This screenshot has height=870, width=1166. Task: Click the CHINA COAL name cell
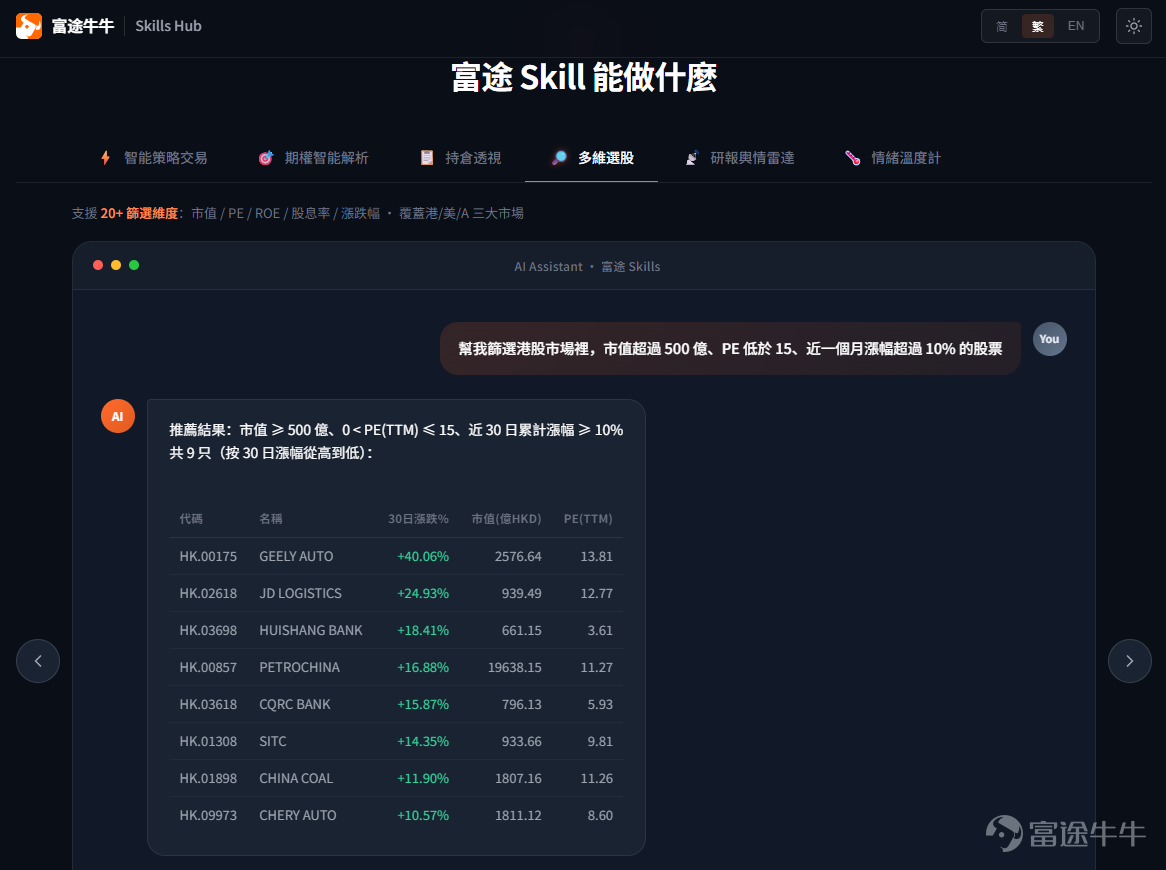(296, 779)
